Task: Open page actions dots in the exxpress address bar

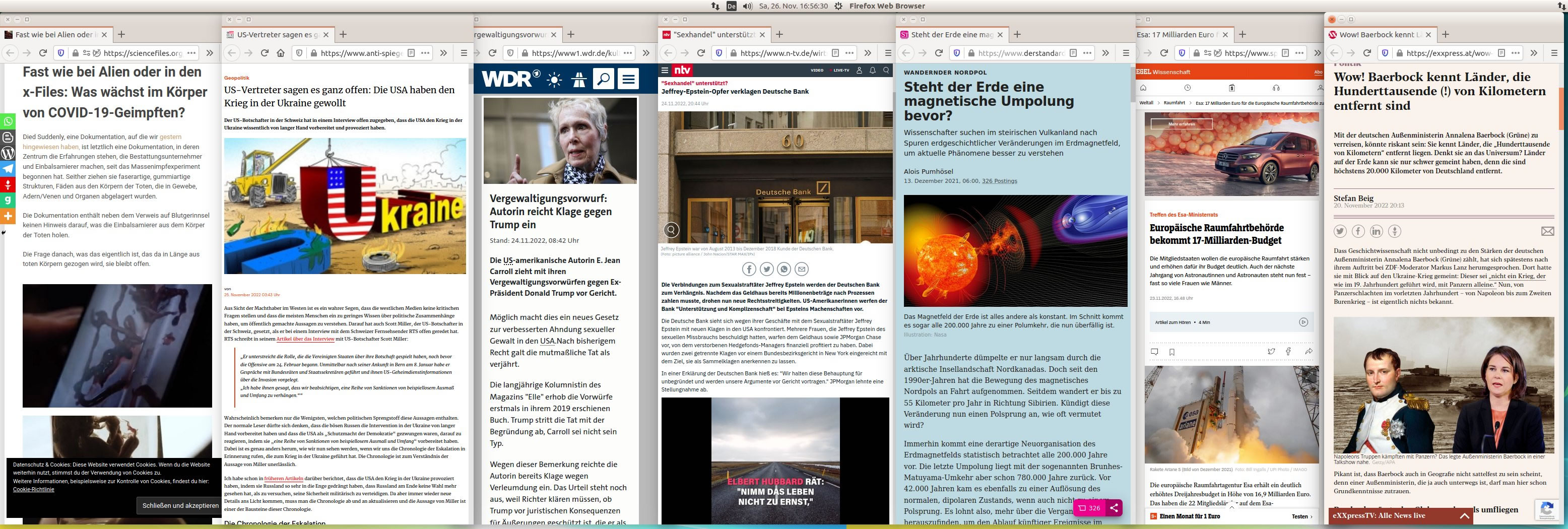Action: coord(1516,53)
